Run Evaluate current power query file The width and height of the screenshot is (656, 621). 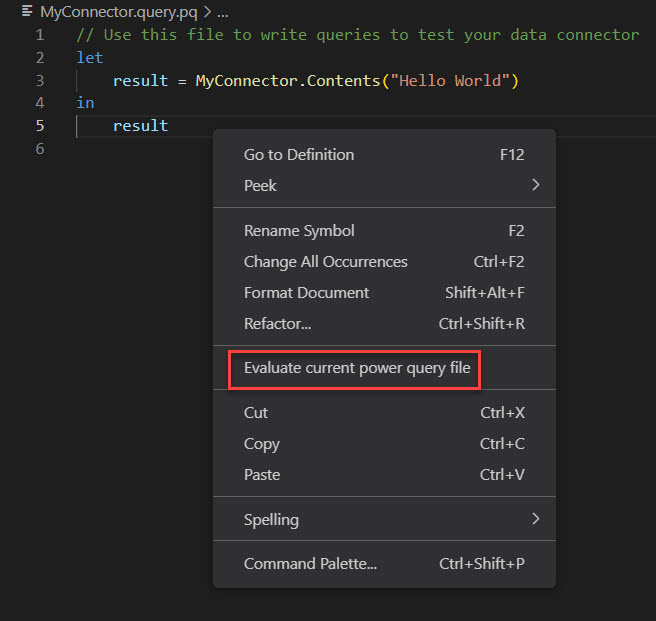coord(384,368)
